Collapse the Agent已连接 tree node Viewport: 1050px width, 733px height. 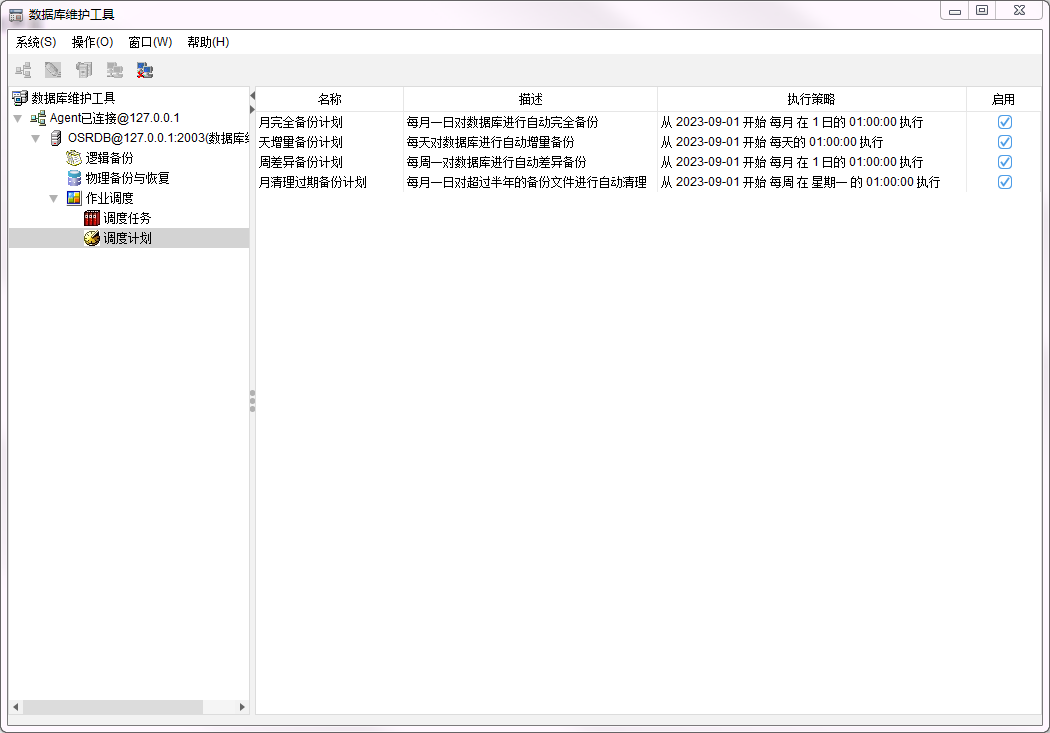click(18, 118)
